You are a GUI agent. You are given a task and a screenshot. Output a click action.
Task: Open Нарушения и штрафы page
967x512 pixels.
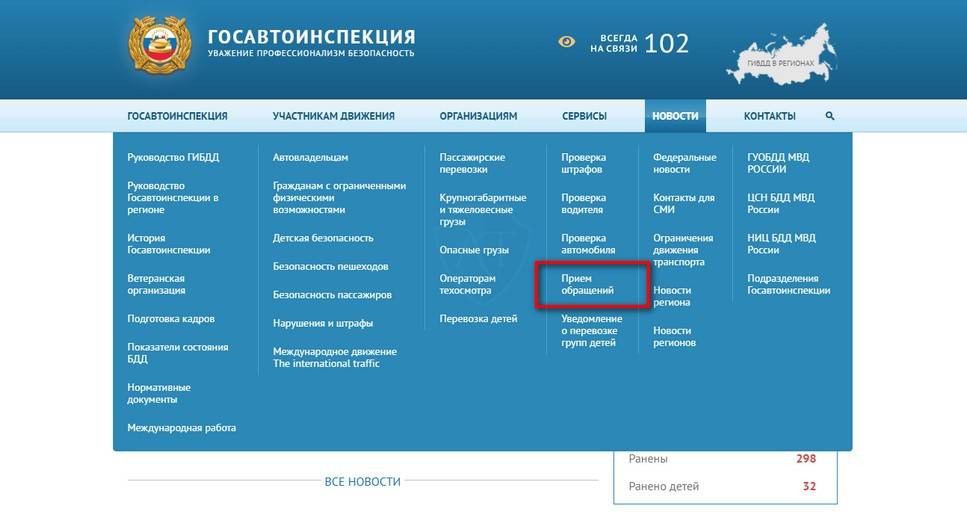[x=323, y=323]
